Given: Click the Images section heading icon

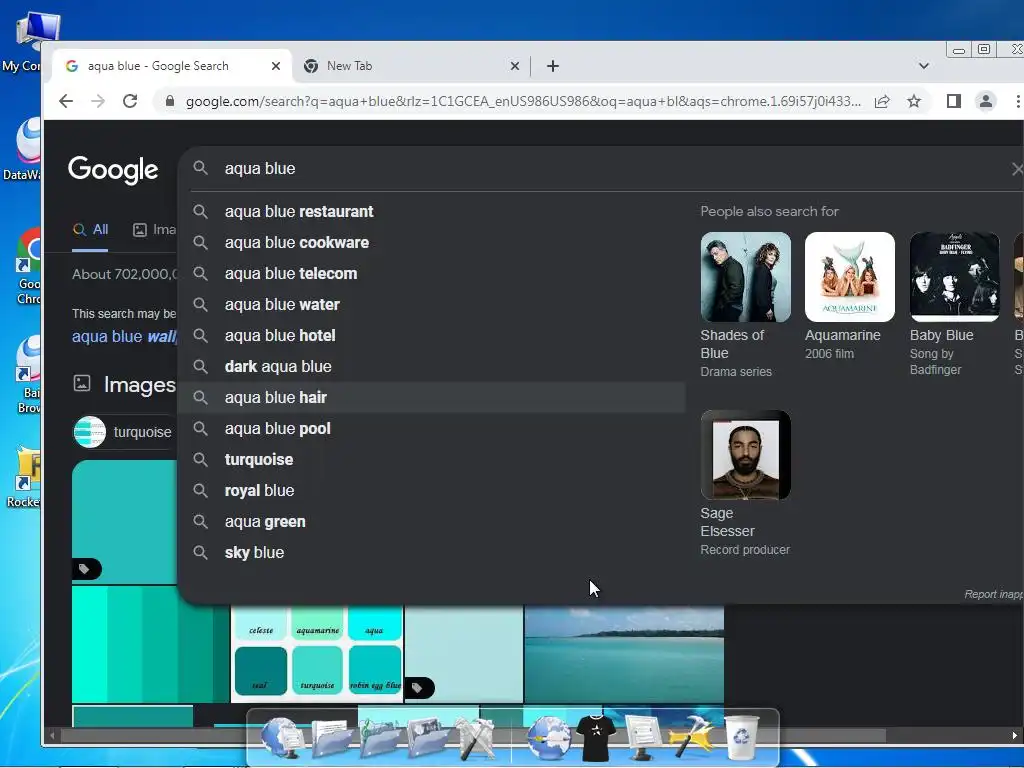Looking at the screenshot, I should 82,383.
